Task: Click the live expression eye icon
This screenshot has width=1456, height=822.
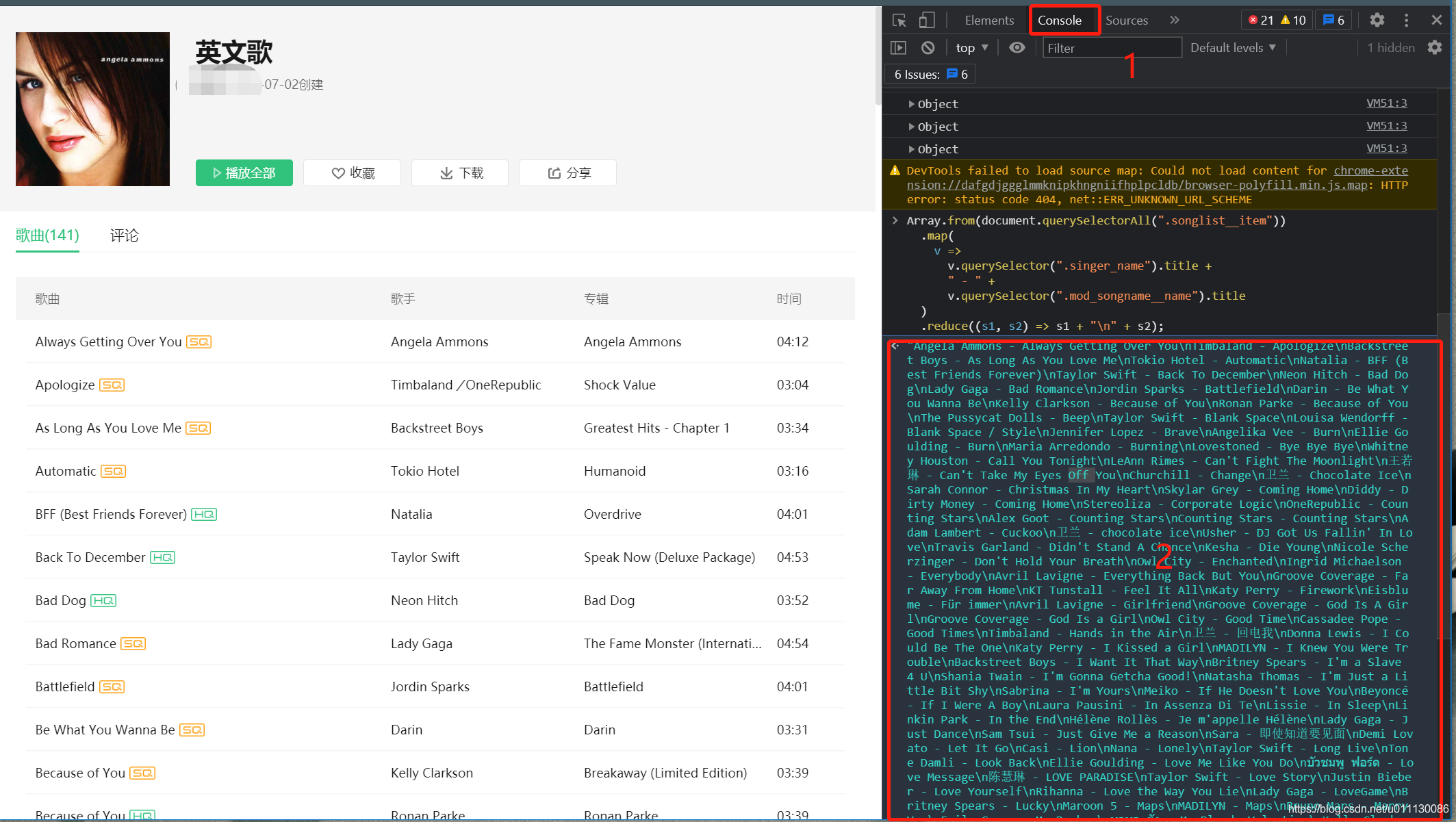Action: pyautogui.click(x=1017, y=48)
